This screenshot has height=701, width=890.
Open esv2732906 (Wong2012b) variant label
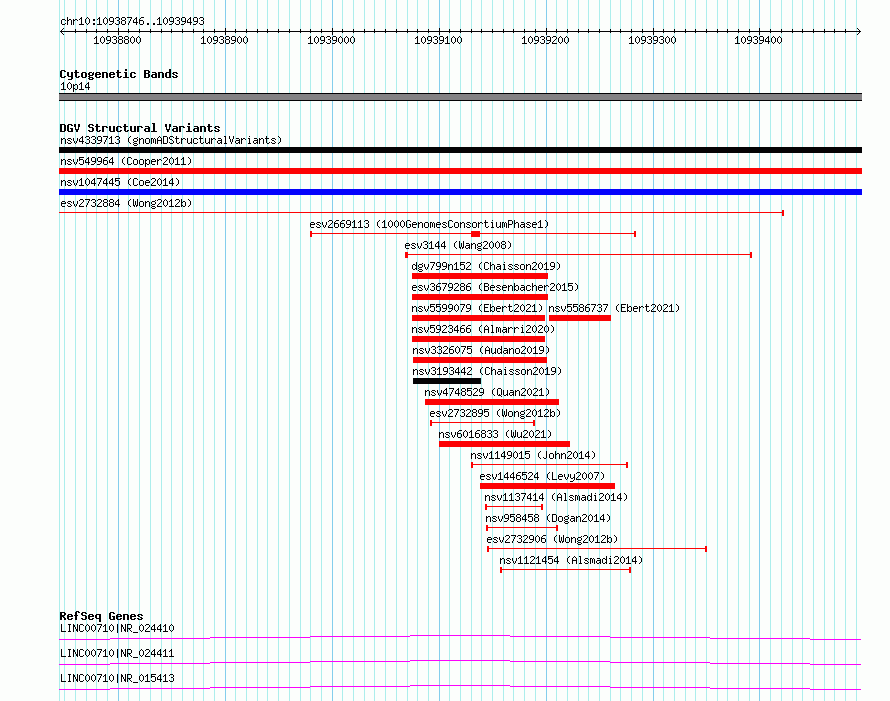[x=552, y=539]
